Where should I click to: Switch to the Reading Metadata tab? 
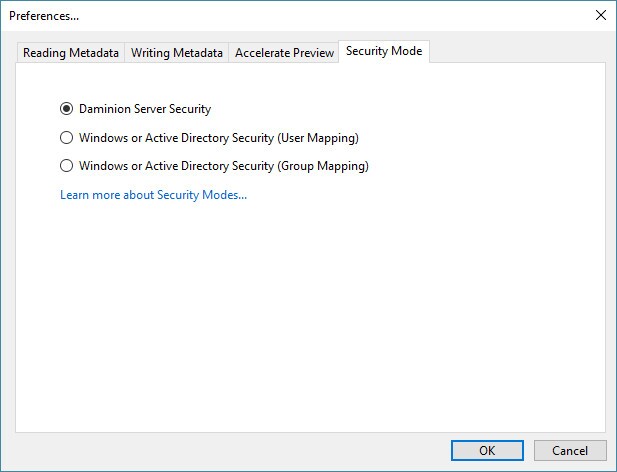coord(71,53)
